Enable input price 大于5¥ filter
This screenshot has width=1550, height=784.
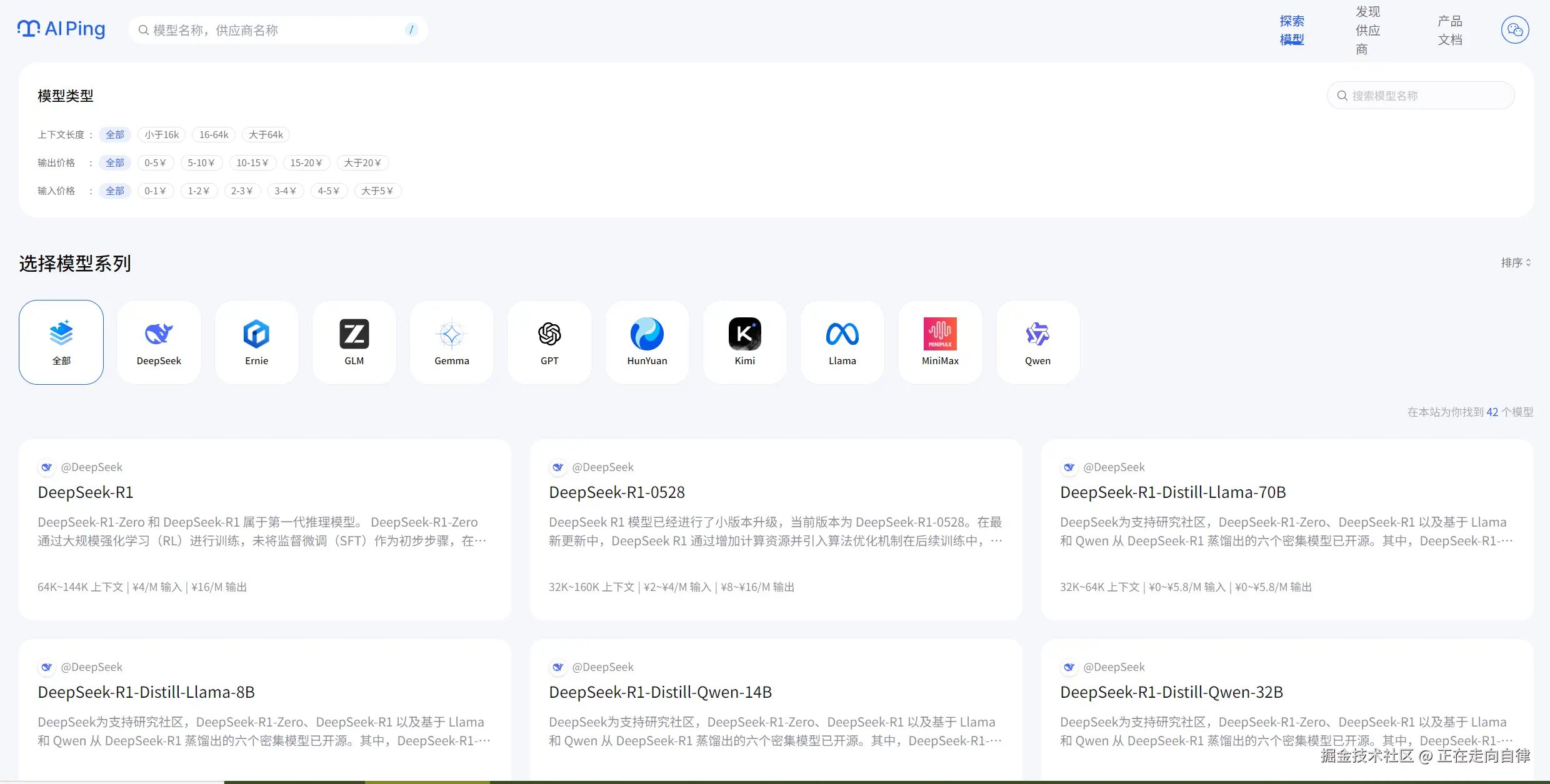tap(377, 191)
